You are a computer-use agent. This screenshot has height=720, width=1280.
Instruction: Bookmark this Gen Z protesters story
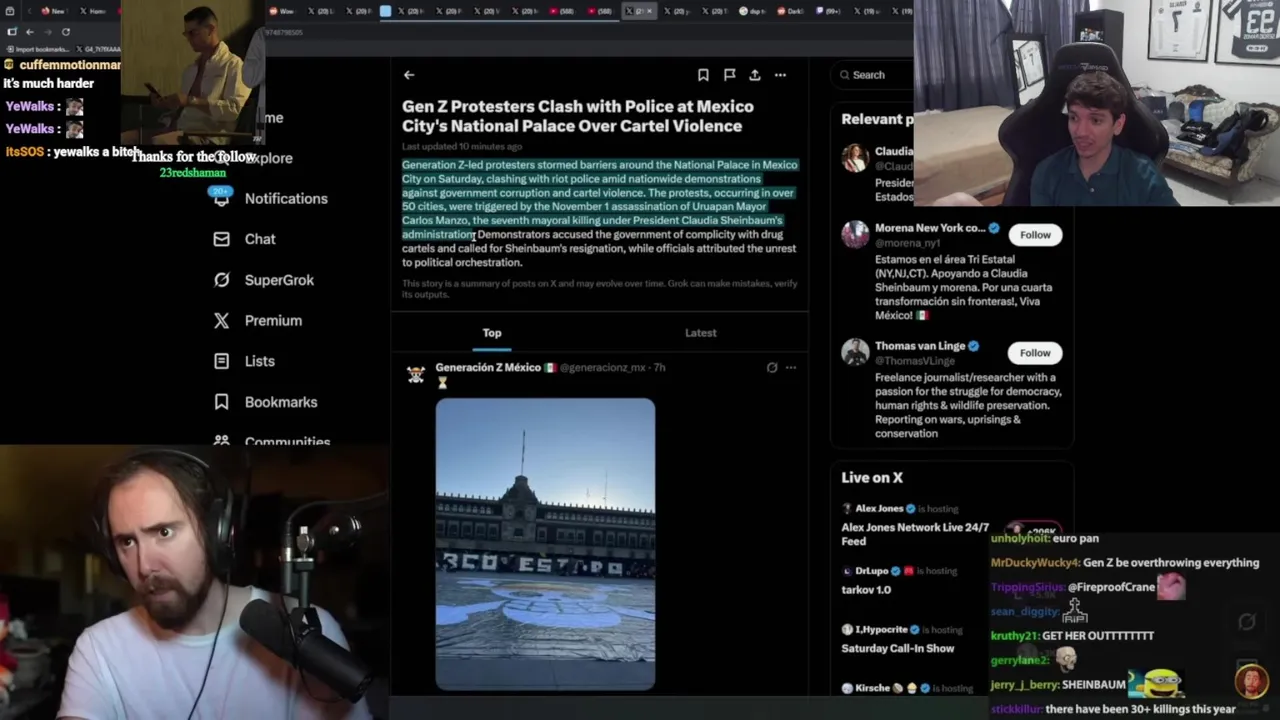(703, 75)
